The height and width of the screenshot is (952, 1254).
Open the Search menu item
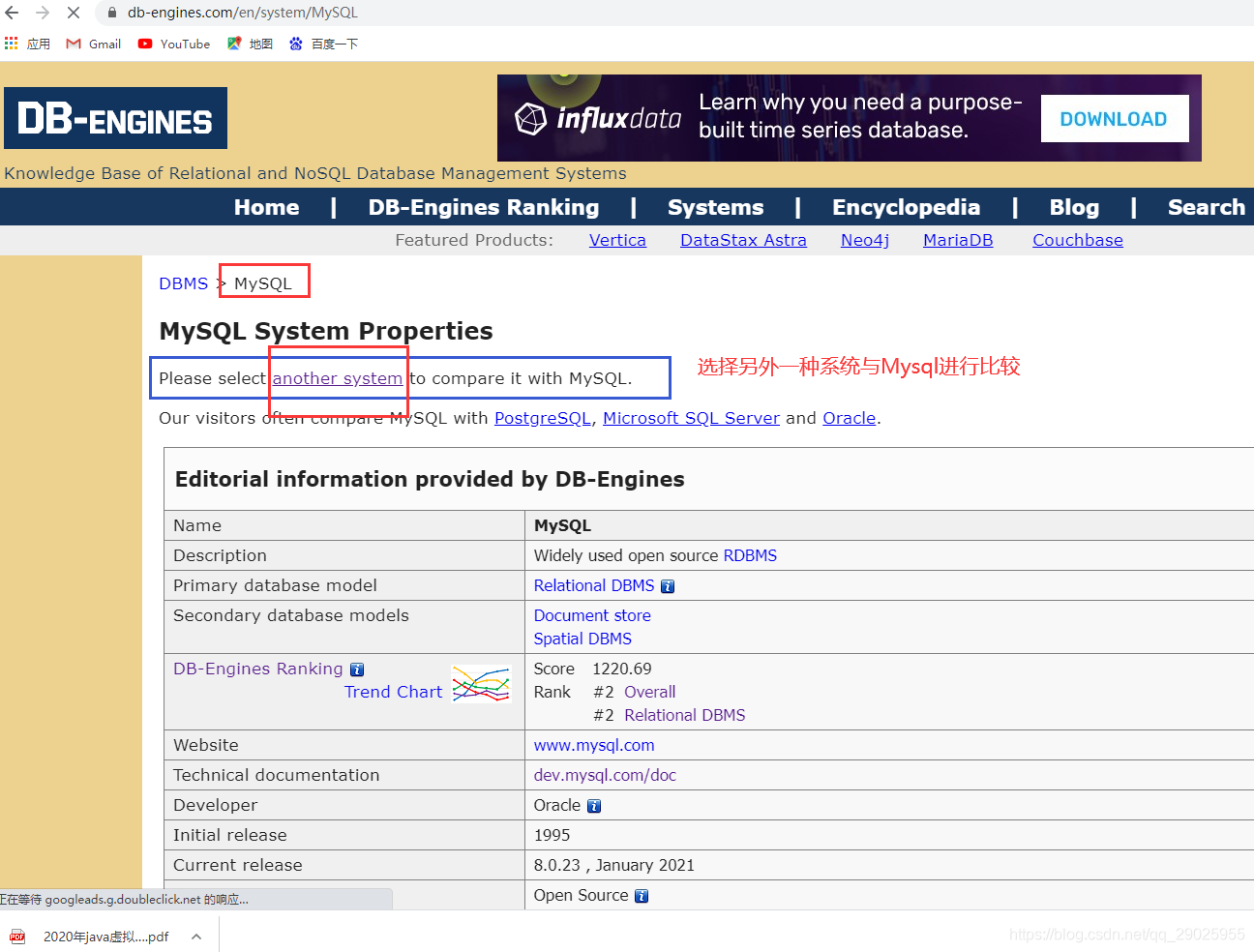pyautogui.click(x=1207, y=207)
